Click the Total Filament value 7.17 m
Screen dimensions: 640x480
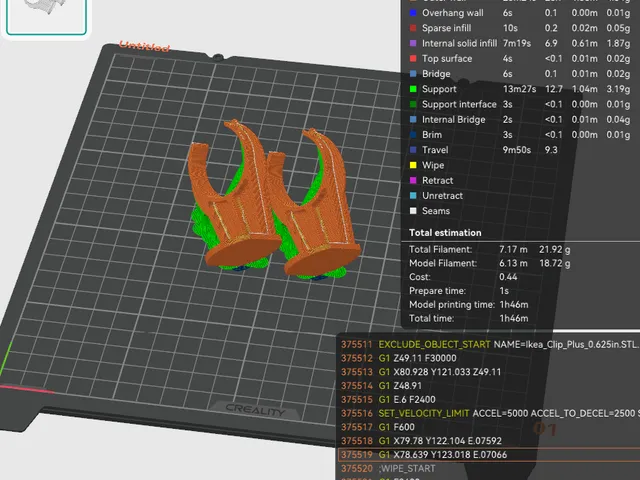513,249
